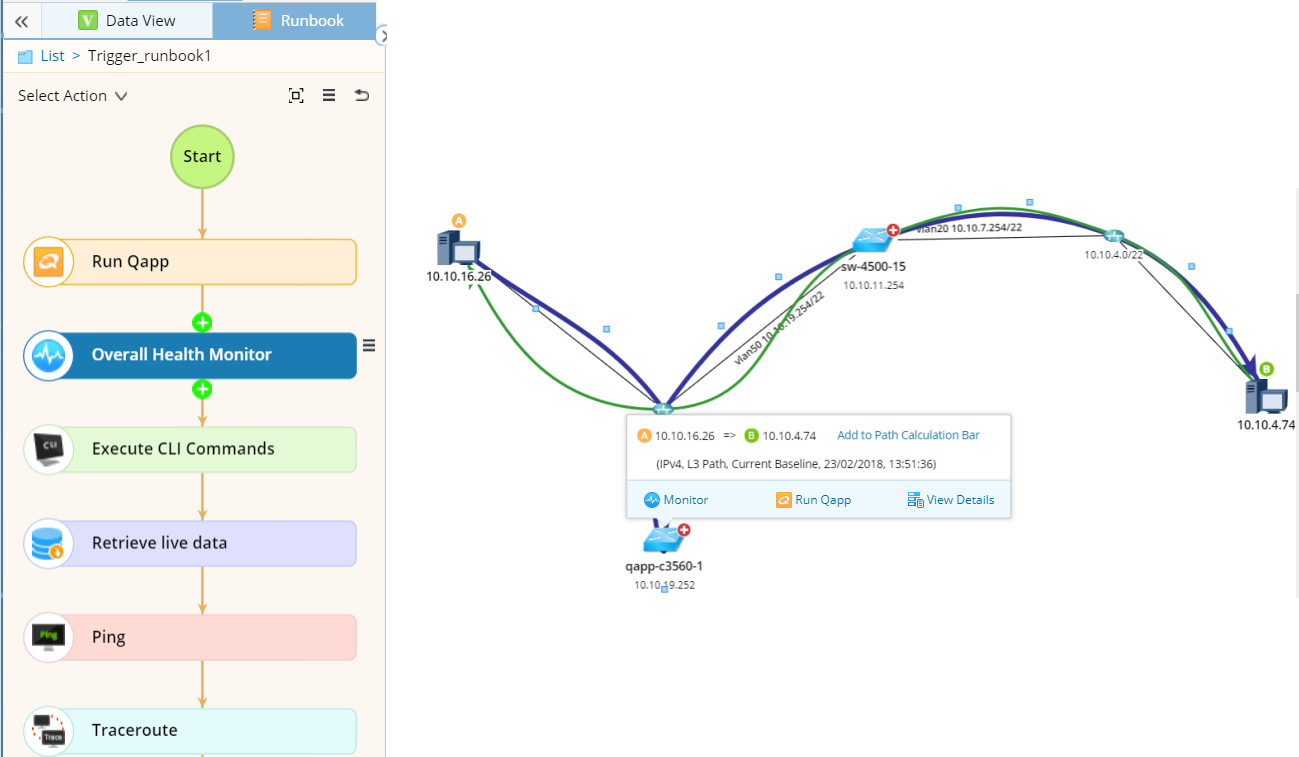Collapse the left panel with the double-chevron
This screenshot has width=1299, height=757.
(x=21, y=20)
